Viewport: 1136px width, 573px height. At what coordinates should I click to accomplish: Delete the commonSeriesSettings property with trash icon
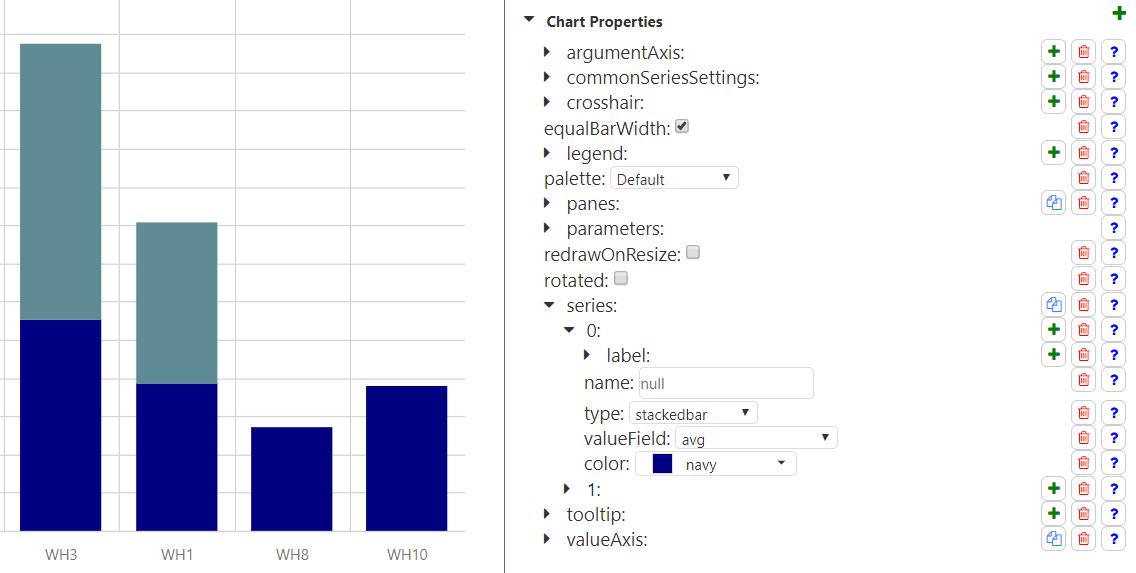[x=1083, y=77]
